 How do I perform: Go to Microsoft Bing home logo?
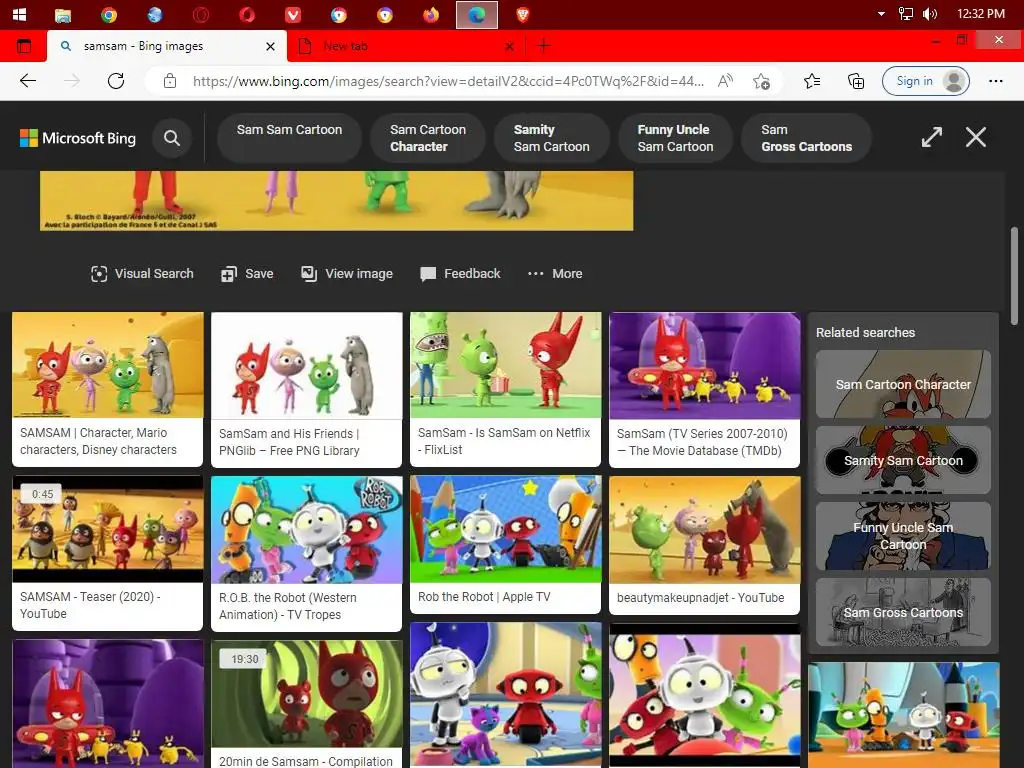coord(78,138)
